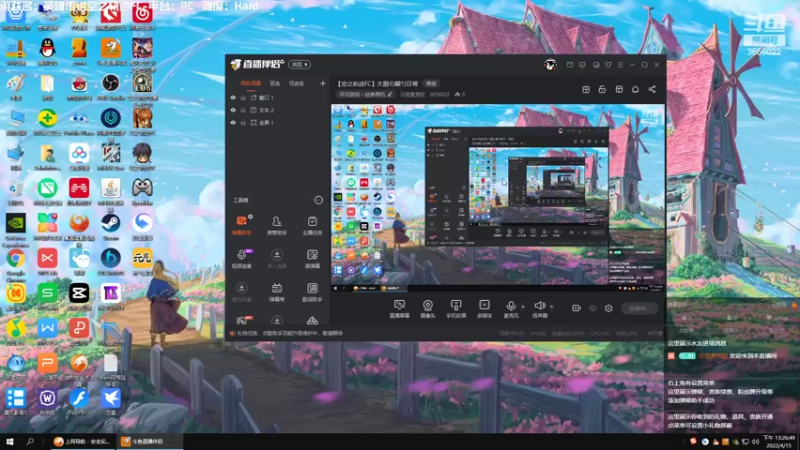Expand the 工具箱 toolbox circle button
Screen dimensions: 800x450
[318, 200]
